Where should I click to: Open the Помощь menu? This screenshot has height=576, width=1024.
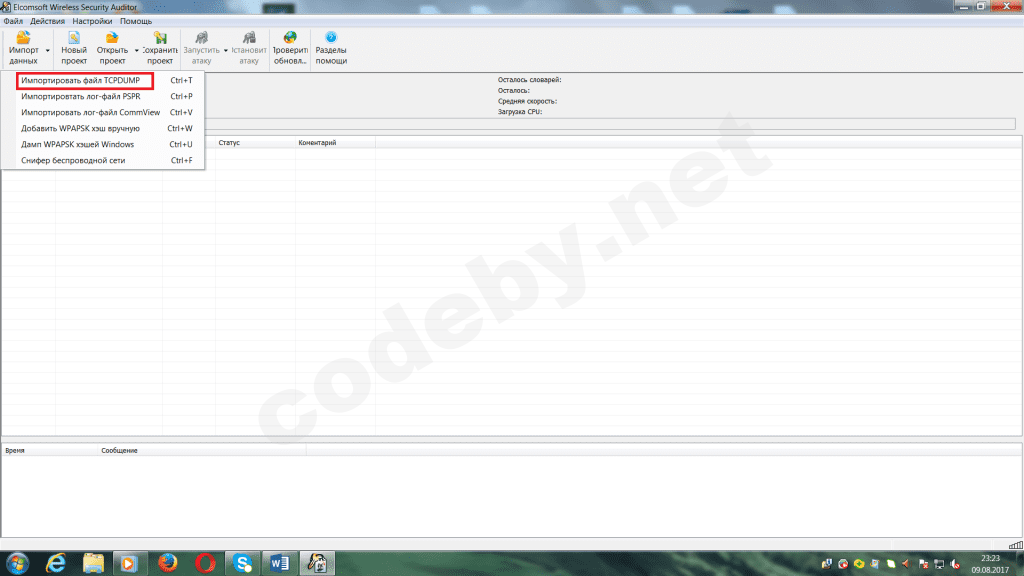(x=136, y=21)
